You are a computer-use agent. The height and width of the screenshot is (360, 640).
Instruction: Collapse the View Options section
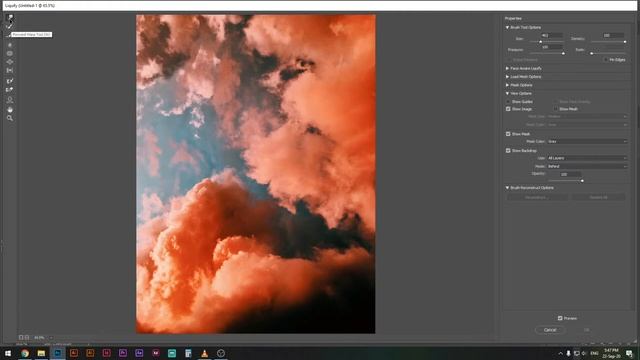[x=507, y=93]
